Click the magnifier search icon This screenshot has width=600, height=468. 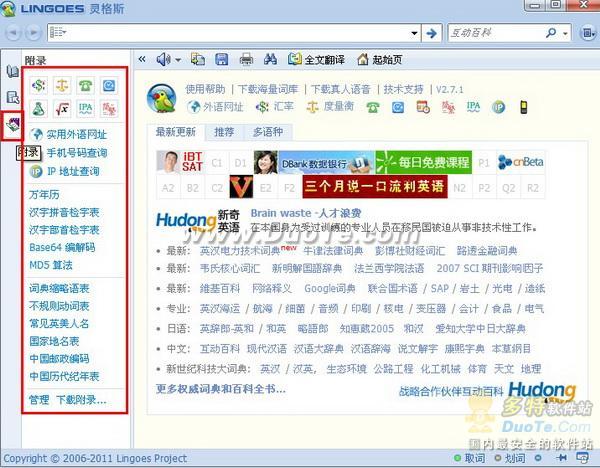(x=551, y=33)
